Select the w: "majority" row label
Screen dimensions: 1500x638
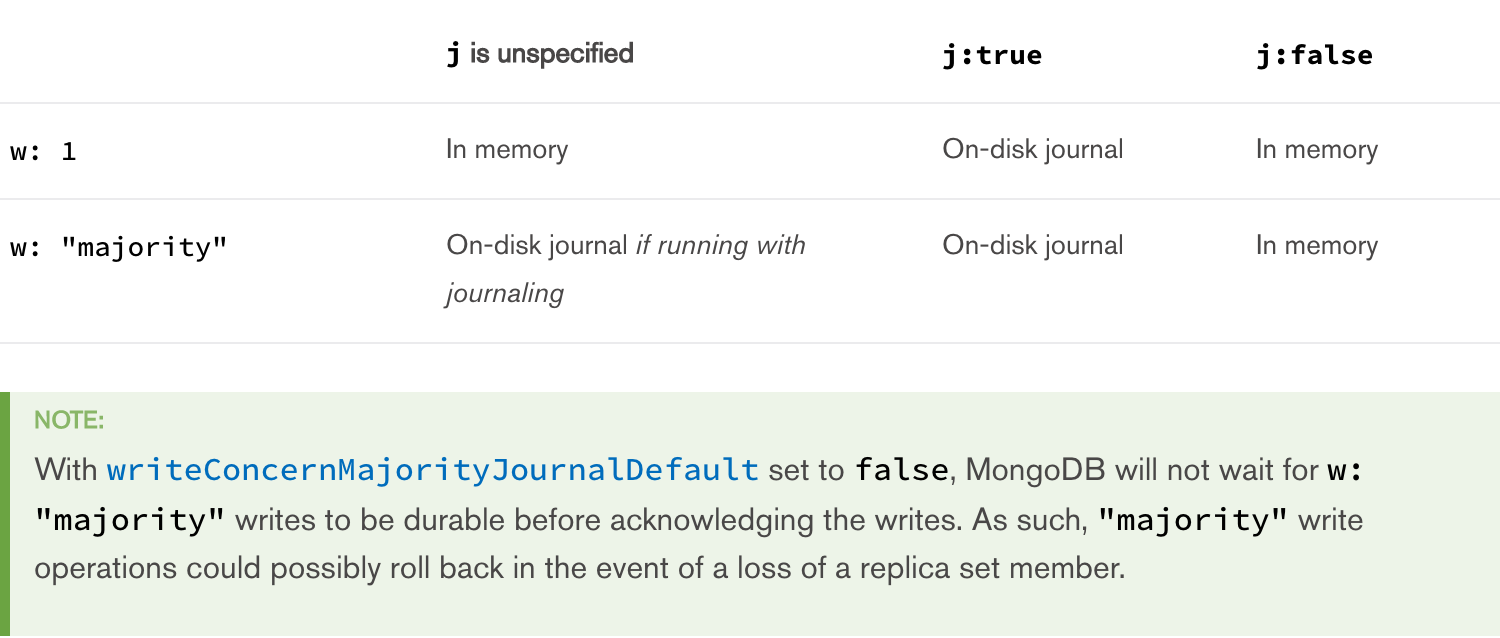click(x=119, y=248)
